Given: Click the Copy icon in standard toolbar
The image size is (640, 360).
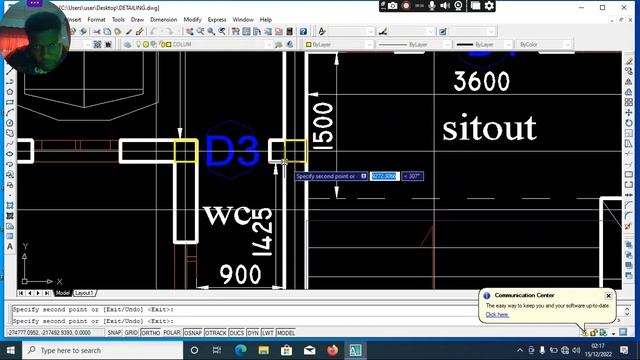Looking at the screenshot, I should (x=107, y=31).
